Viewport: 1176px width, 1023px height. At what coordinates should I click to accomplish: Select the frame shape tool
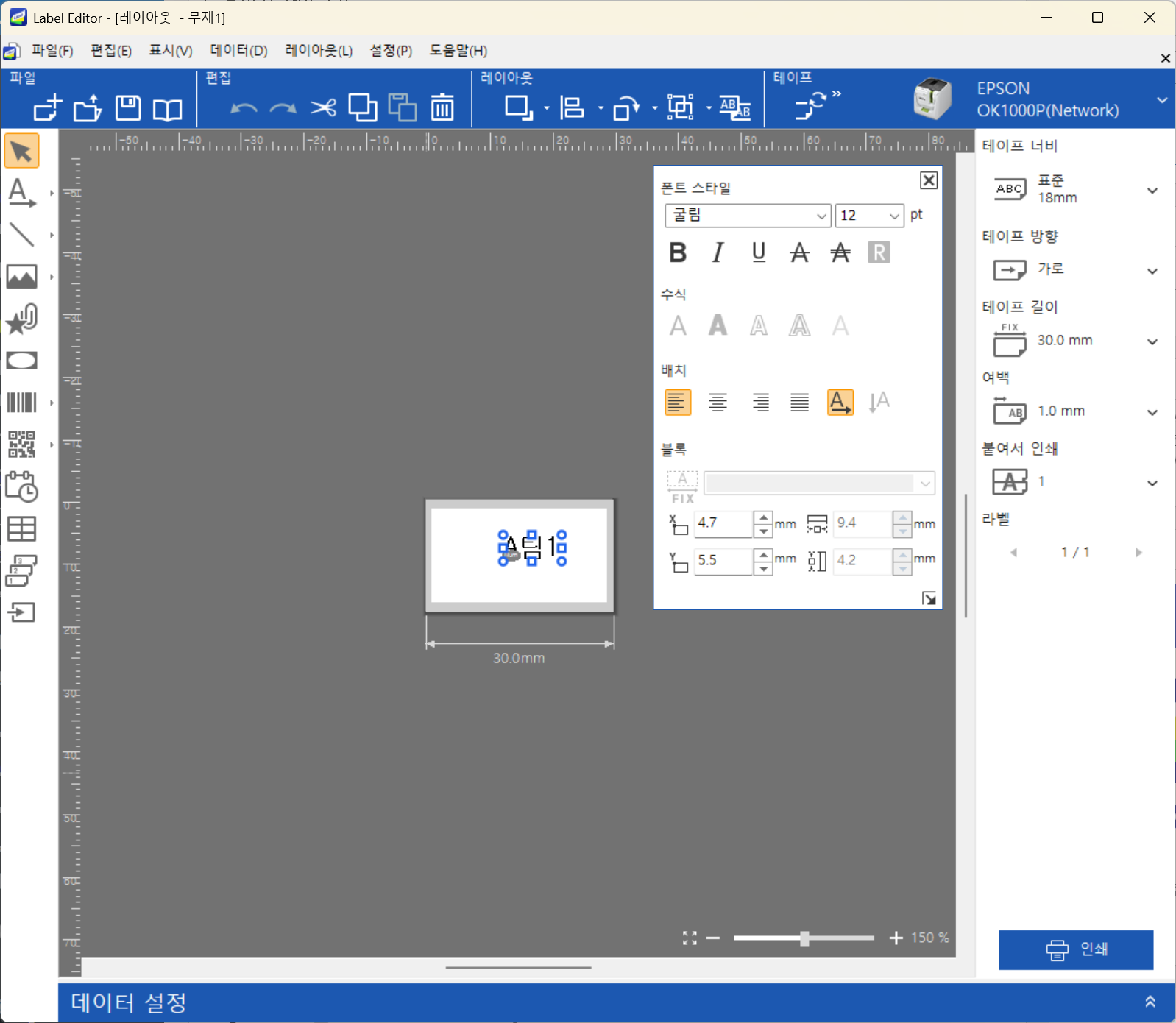click(21, 361)
